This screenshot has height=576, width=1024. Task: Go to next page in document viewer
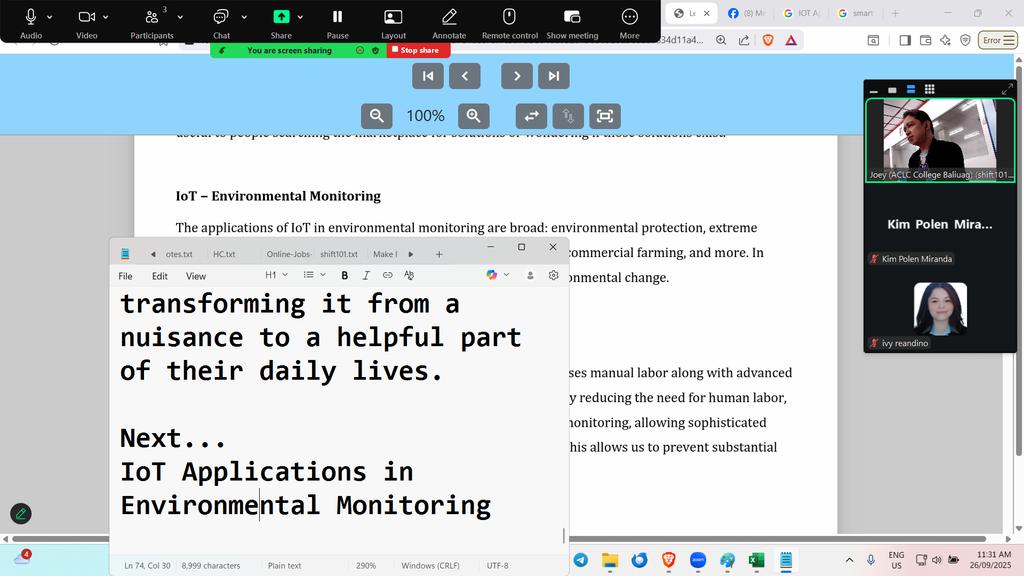point(517,76)
